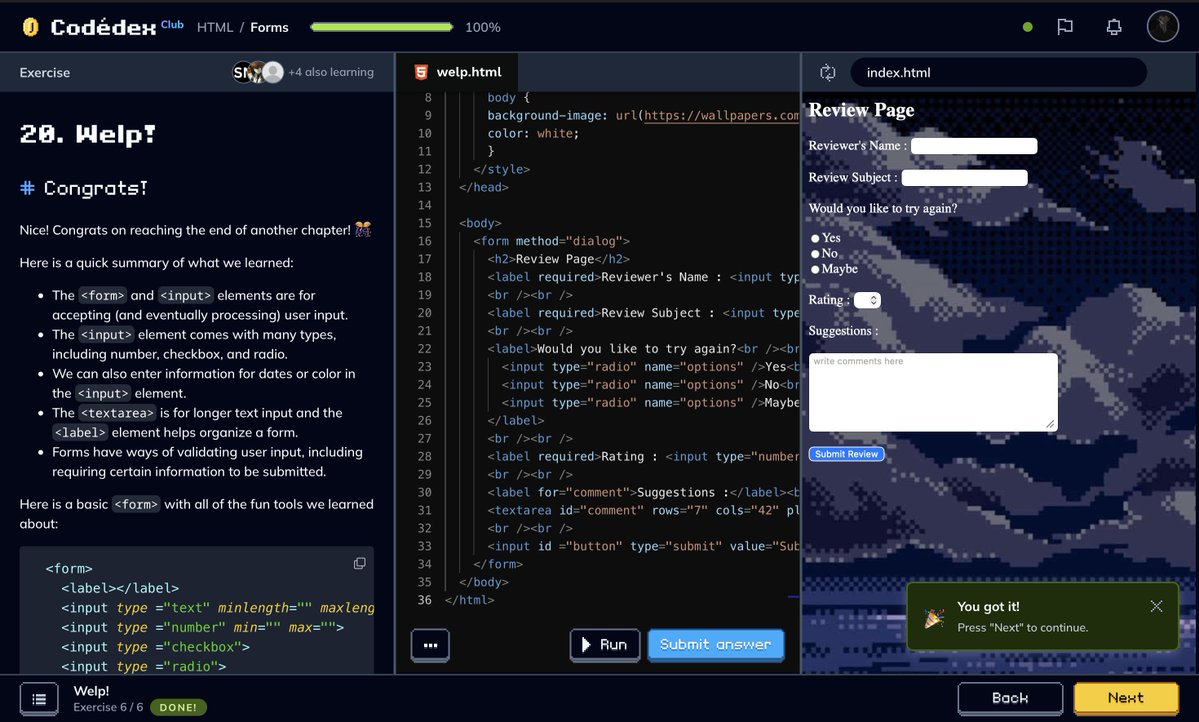The image size is (1199, 722).
Task: Open the flag report icon
Action: [x=1064, y=27]
